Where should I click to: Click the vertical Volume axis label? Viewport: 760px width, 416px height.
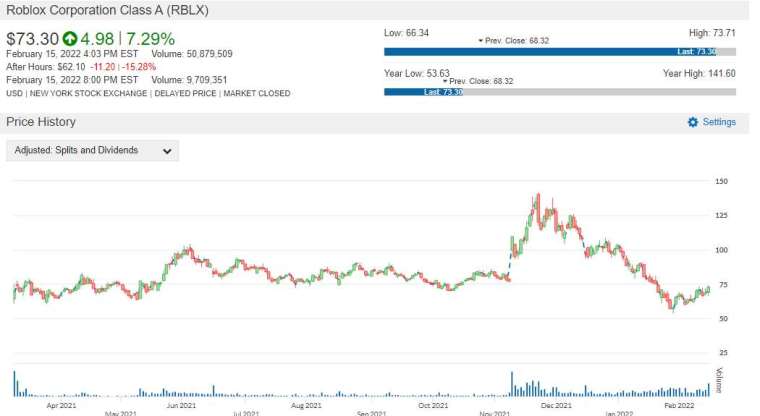[719, 380]
